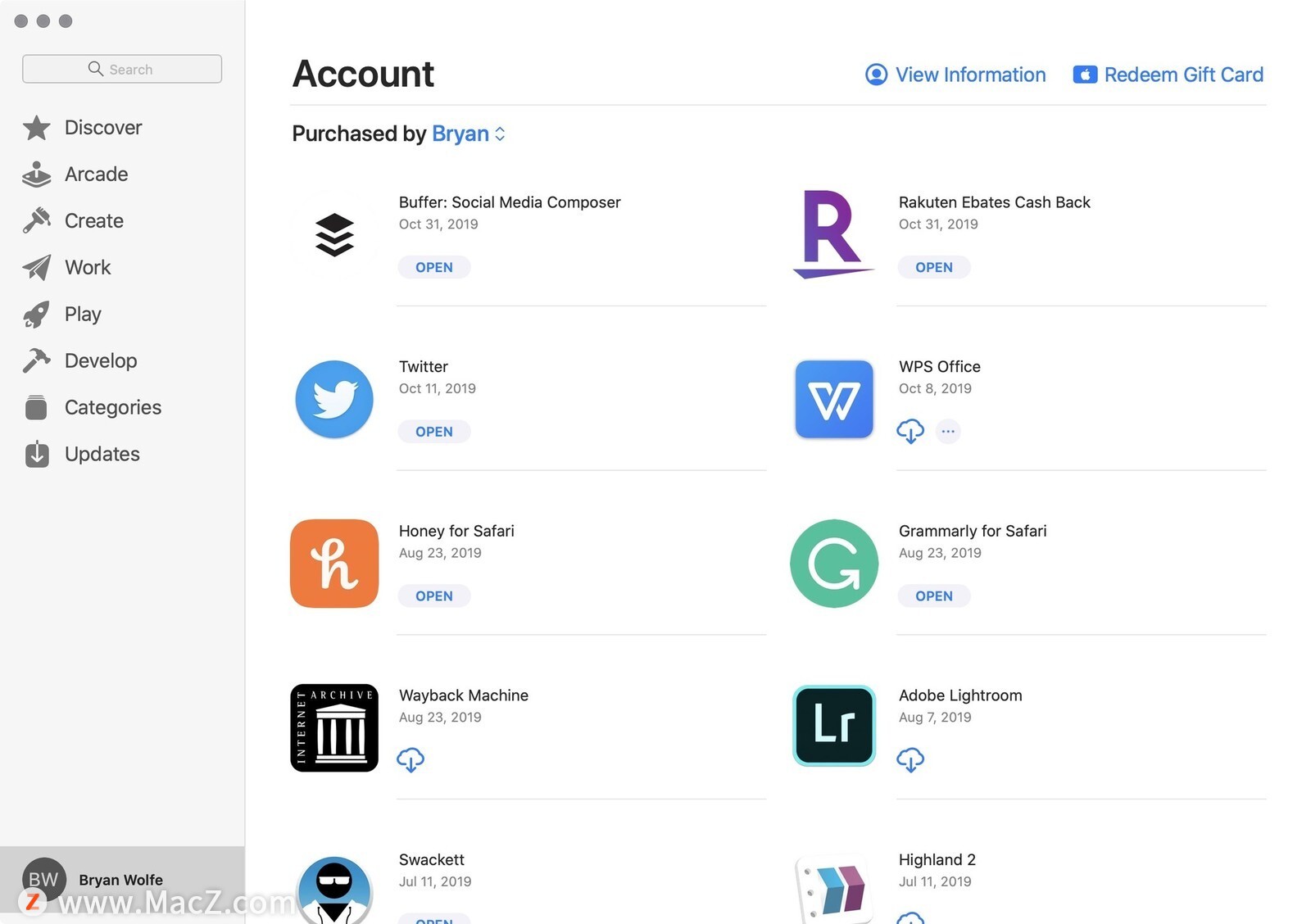Open the Discover section star icon
This screenshot has height=924, width=1311.
coord(36,128)
